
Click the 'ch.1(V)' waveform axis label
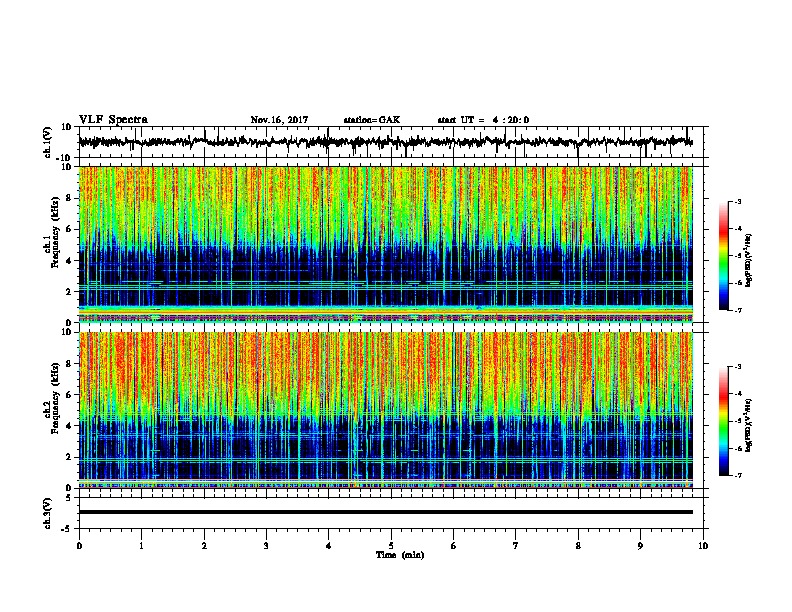(x=48, y=142)
